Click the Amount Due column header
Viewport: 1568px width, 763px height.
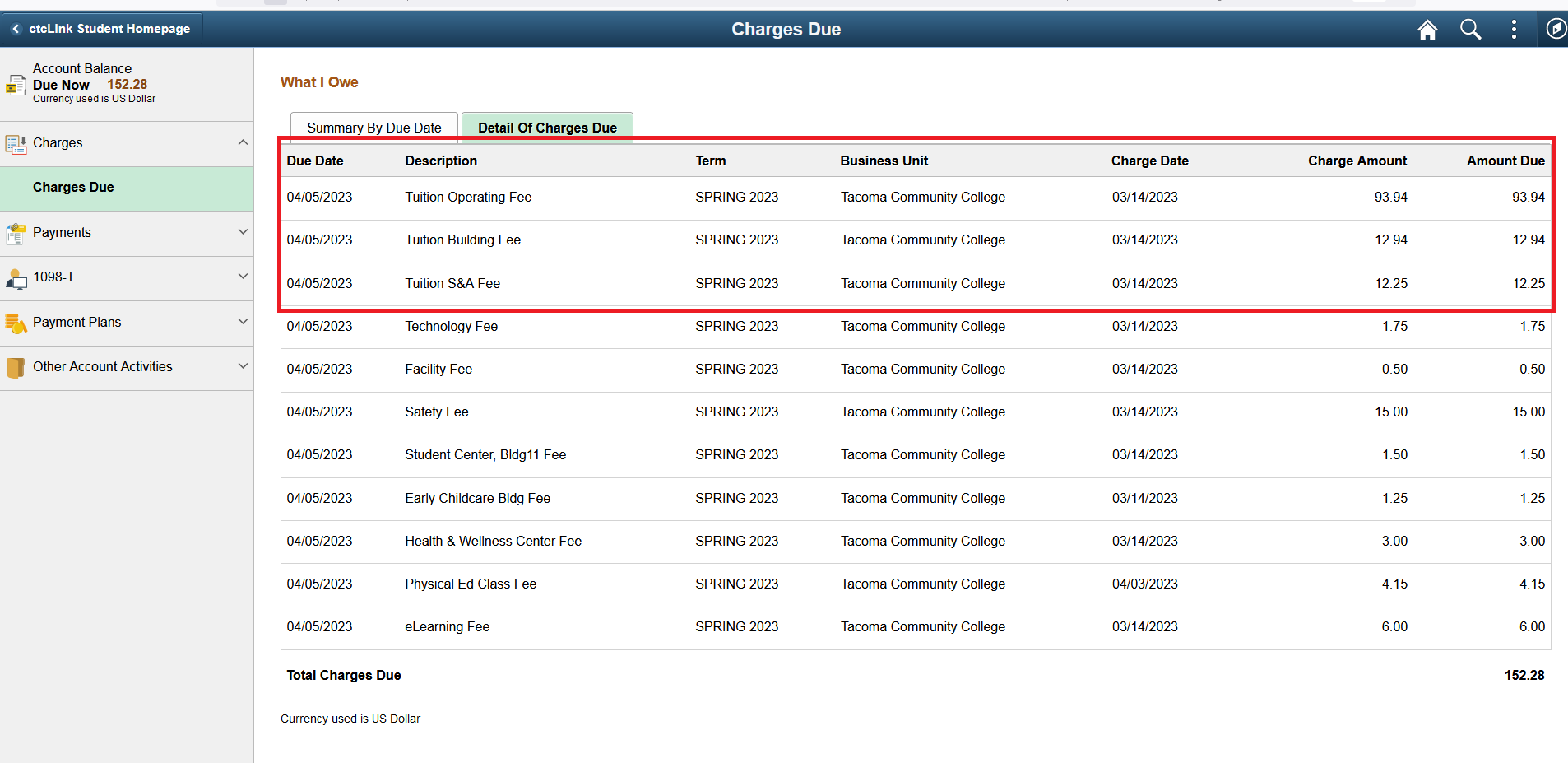[1505, 161]
